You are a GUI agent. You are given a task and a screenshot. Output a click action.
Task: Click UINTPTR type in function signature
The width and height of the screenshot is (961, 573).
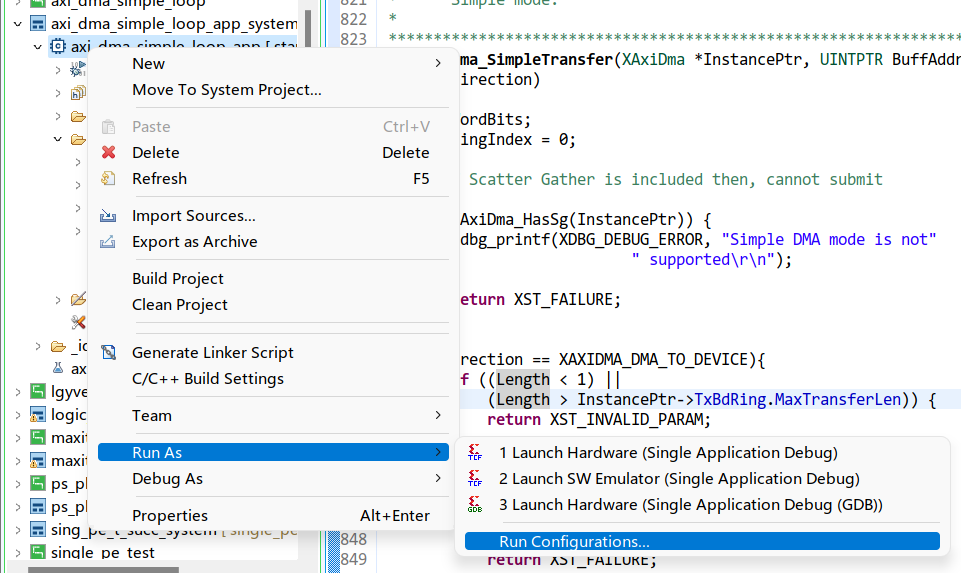click(x=851, y=59)
